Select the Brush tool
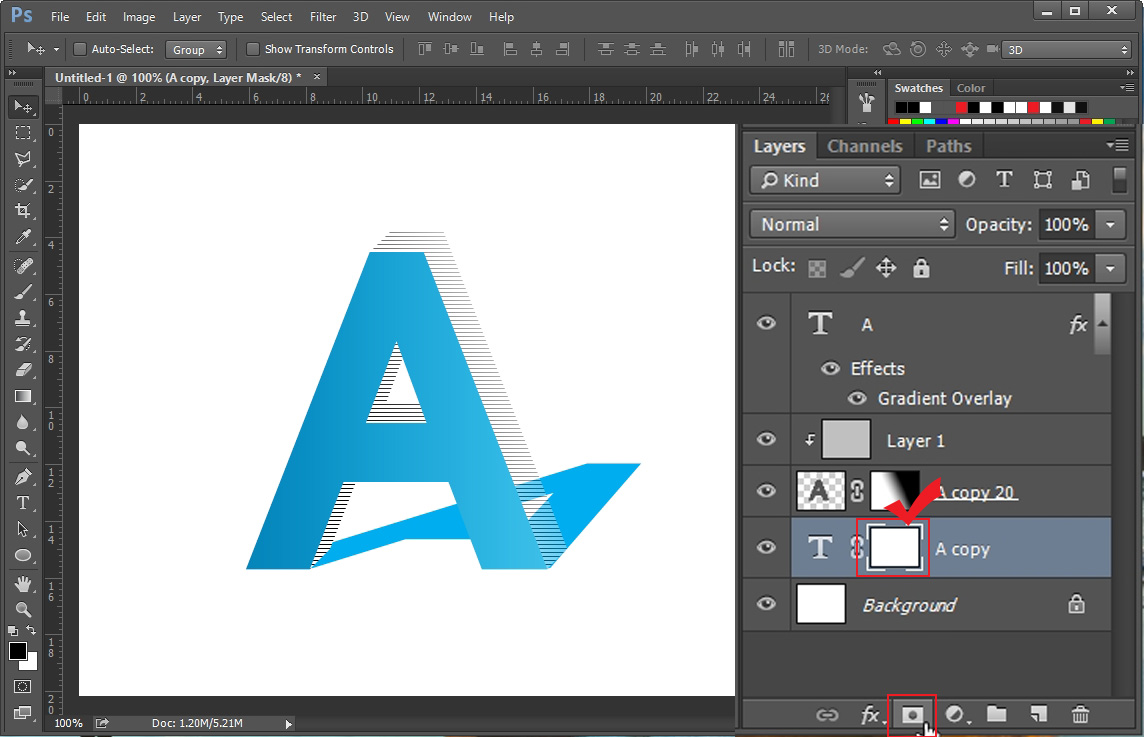The image size is (1144, 737). (23, 292)
